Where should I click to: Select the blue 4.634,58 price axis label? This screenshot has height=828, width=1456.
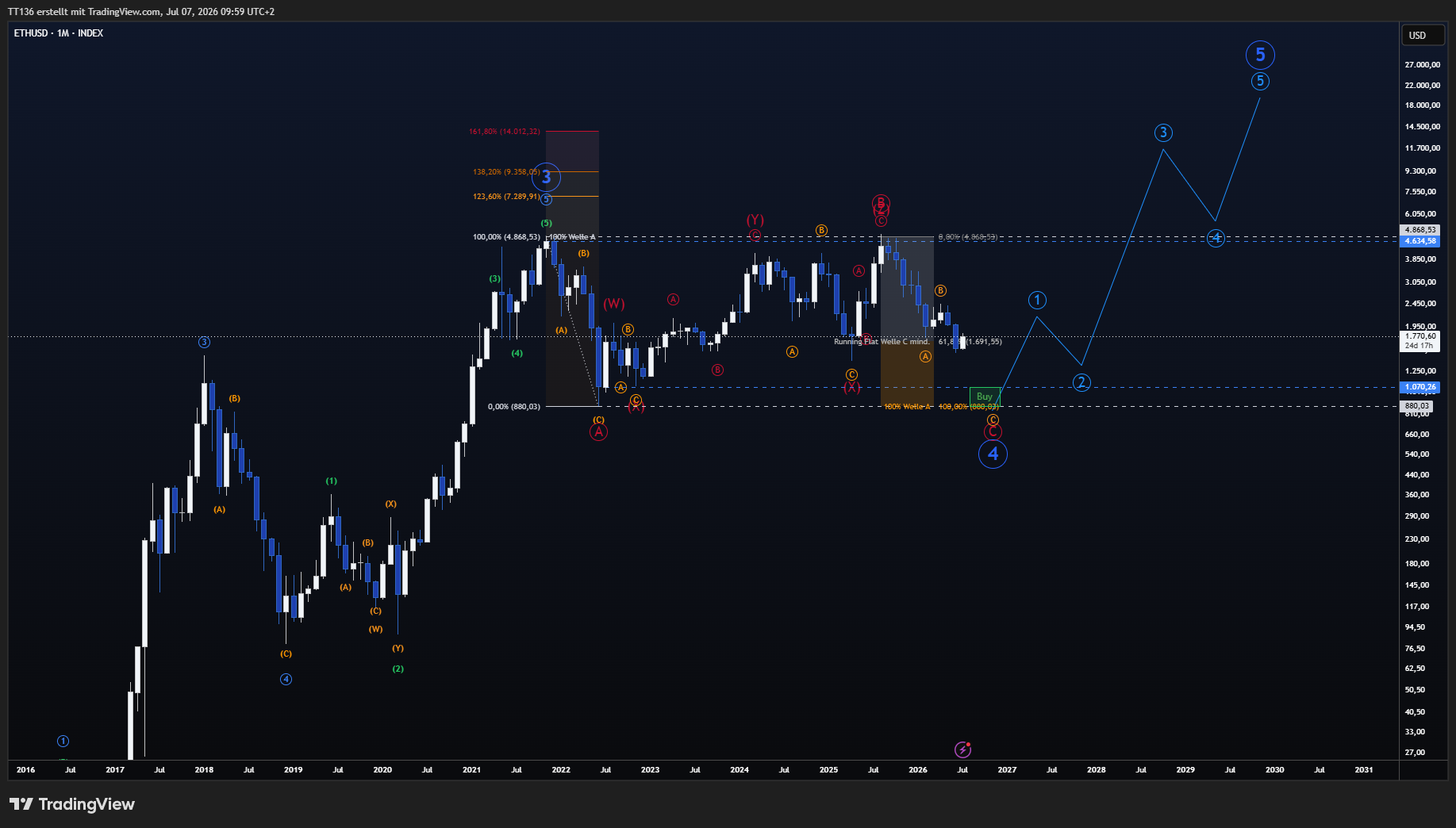pyautogui.click(x=1420, y=241)
